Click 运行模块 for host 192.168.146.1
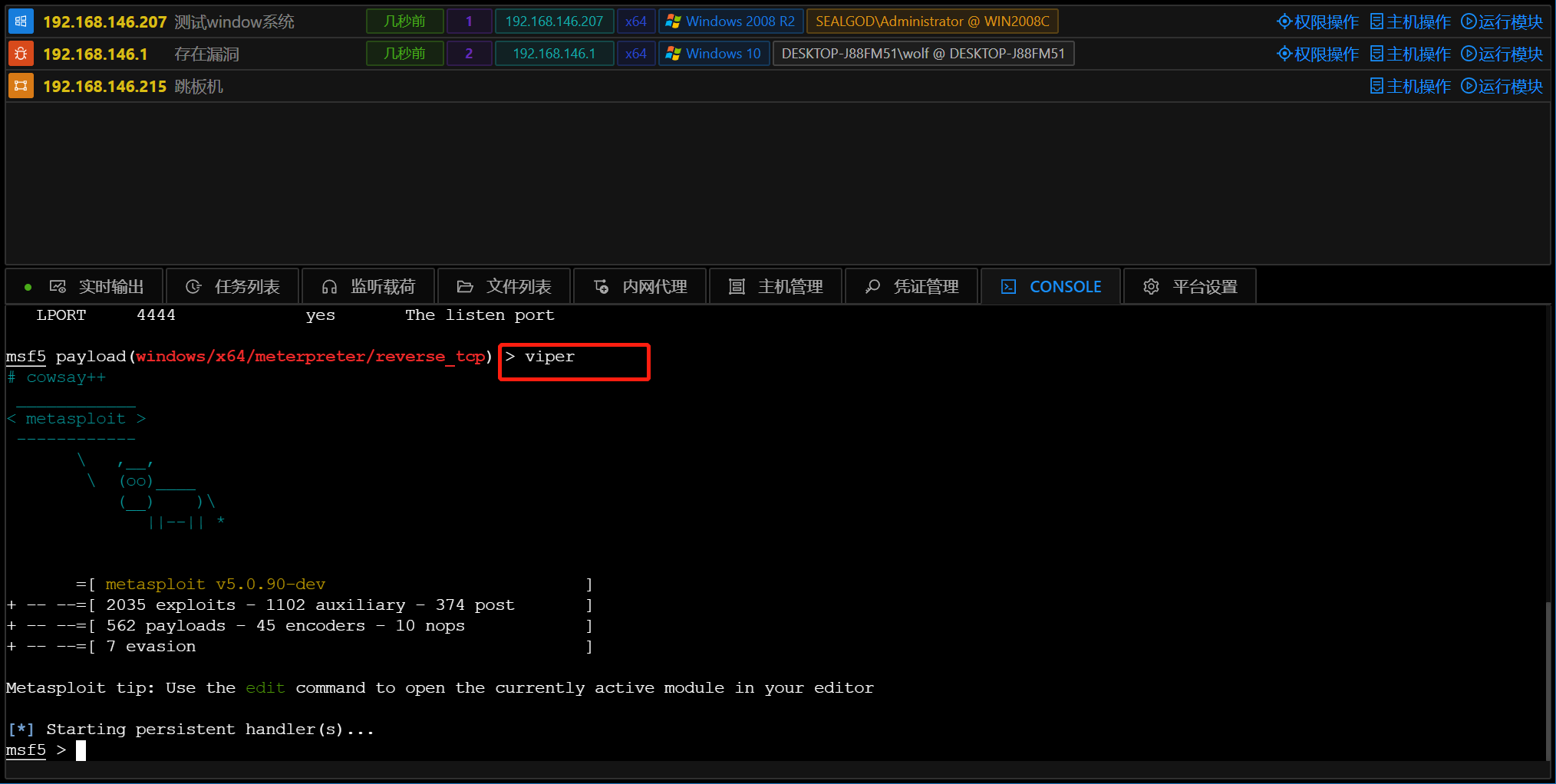 click(1502, 54)
